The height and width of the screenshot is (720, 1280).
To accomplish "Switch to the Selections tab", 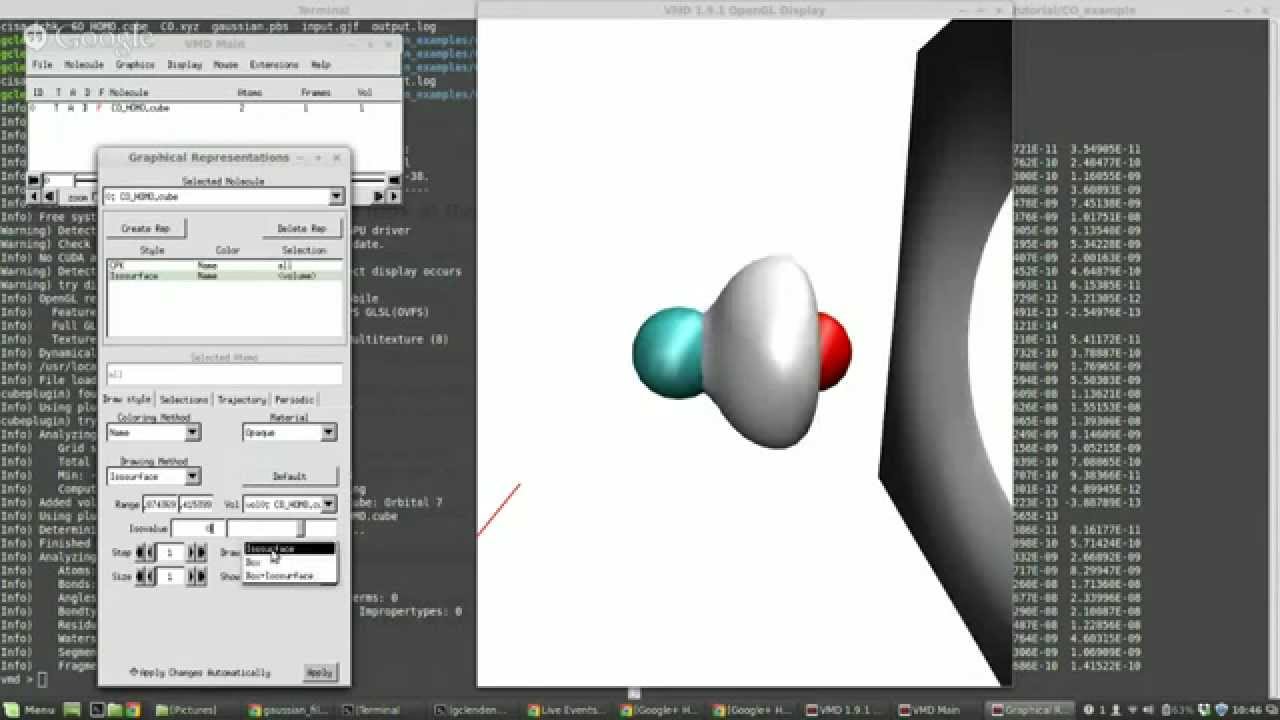I will pos(184,399).
